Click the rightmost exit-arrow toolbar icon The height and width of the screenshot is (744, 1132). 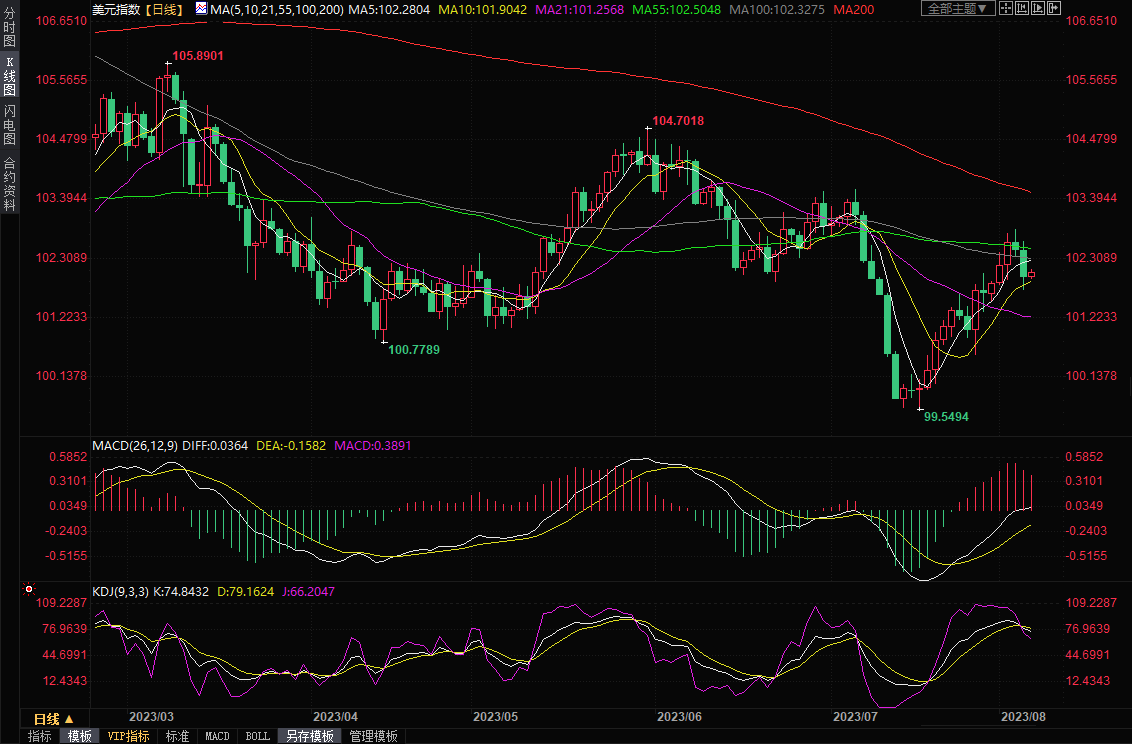click(1054, 8)
